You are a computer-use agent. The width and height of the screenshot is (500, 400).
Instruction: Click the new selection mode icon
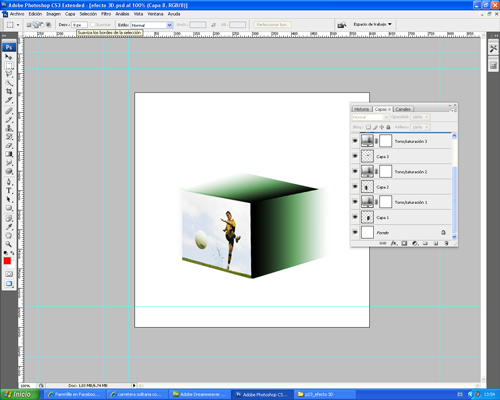pos(29,25)
